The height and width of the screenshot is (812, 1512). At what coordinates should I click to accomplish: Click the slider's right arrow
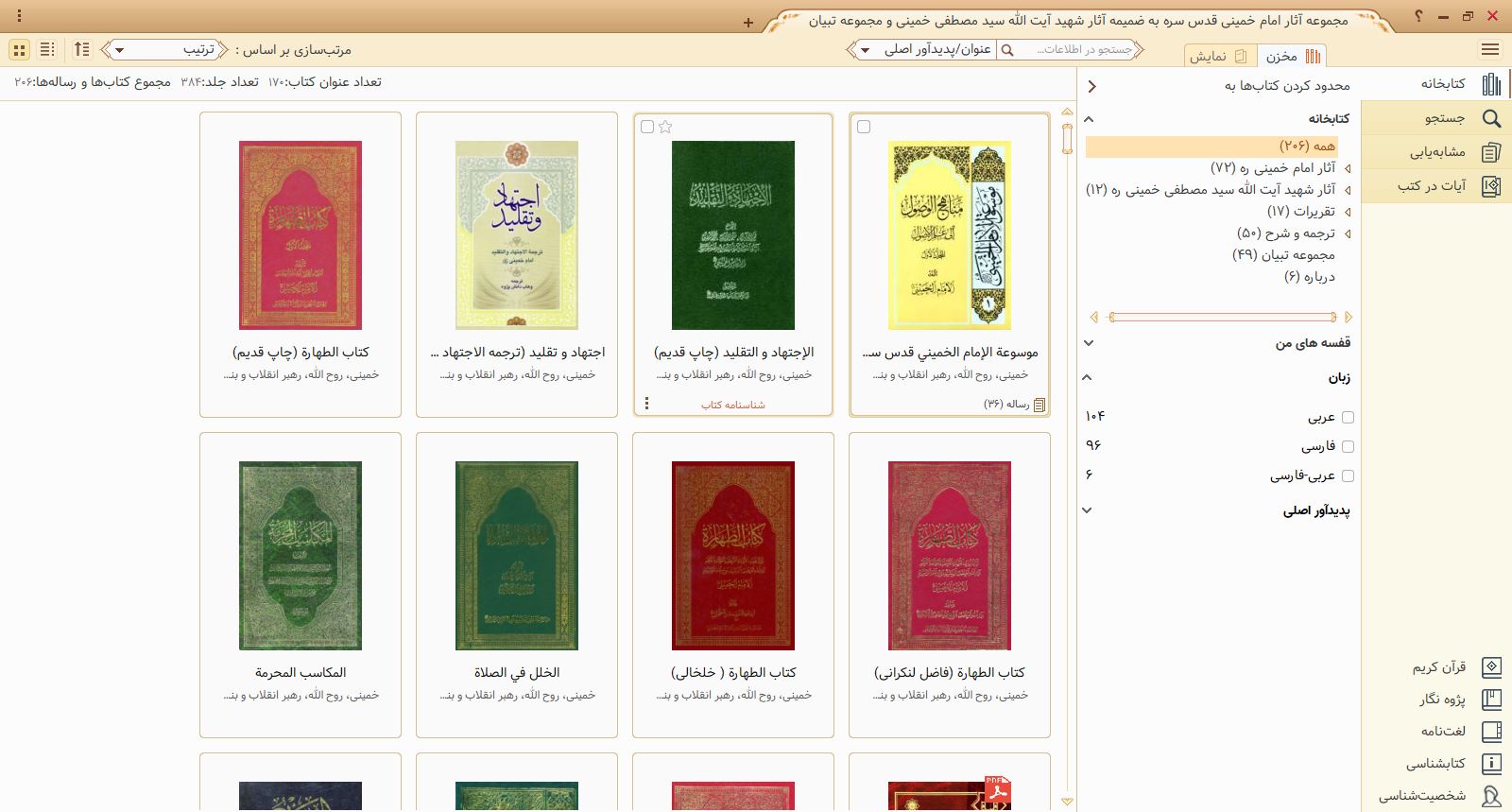tap(1349, 318)
